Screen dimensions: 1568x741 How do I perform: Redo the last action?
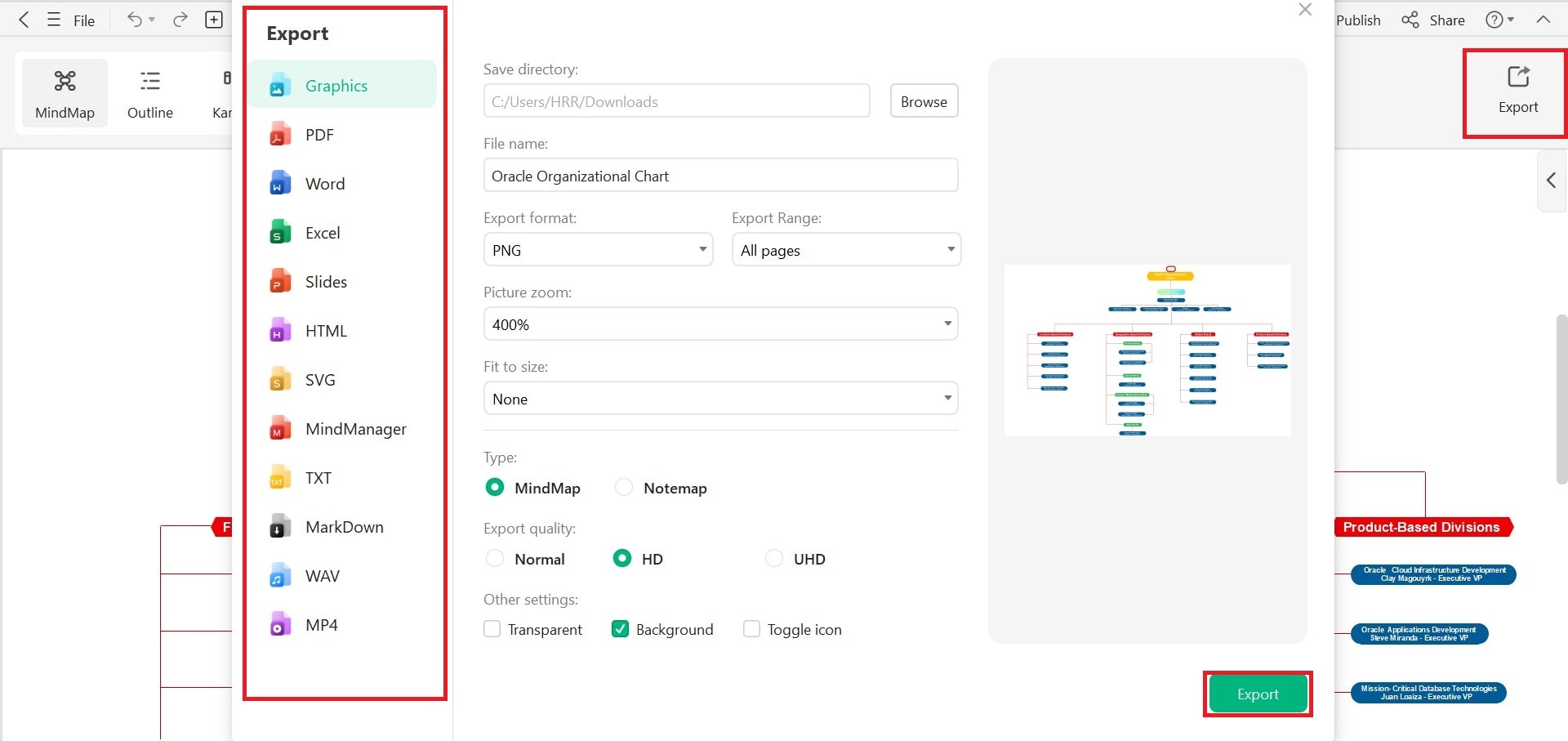180,20
